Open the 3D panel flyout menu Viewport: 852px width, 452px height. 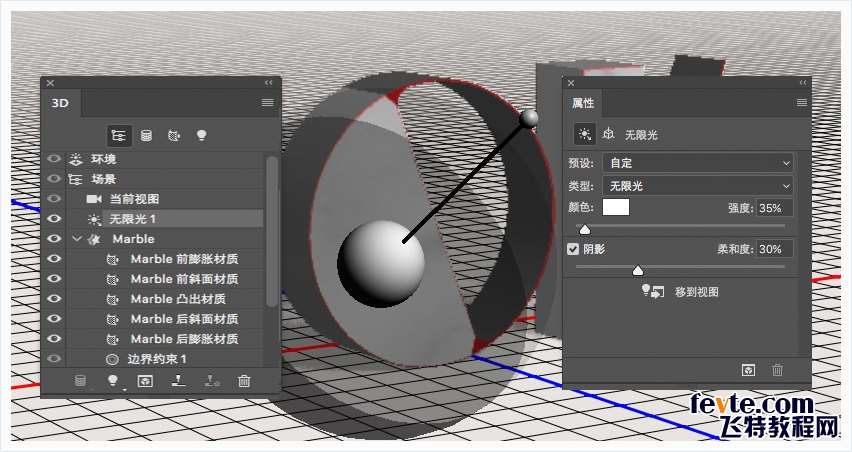(x=267, y=102)
